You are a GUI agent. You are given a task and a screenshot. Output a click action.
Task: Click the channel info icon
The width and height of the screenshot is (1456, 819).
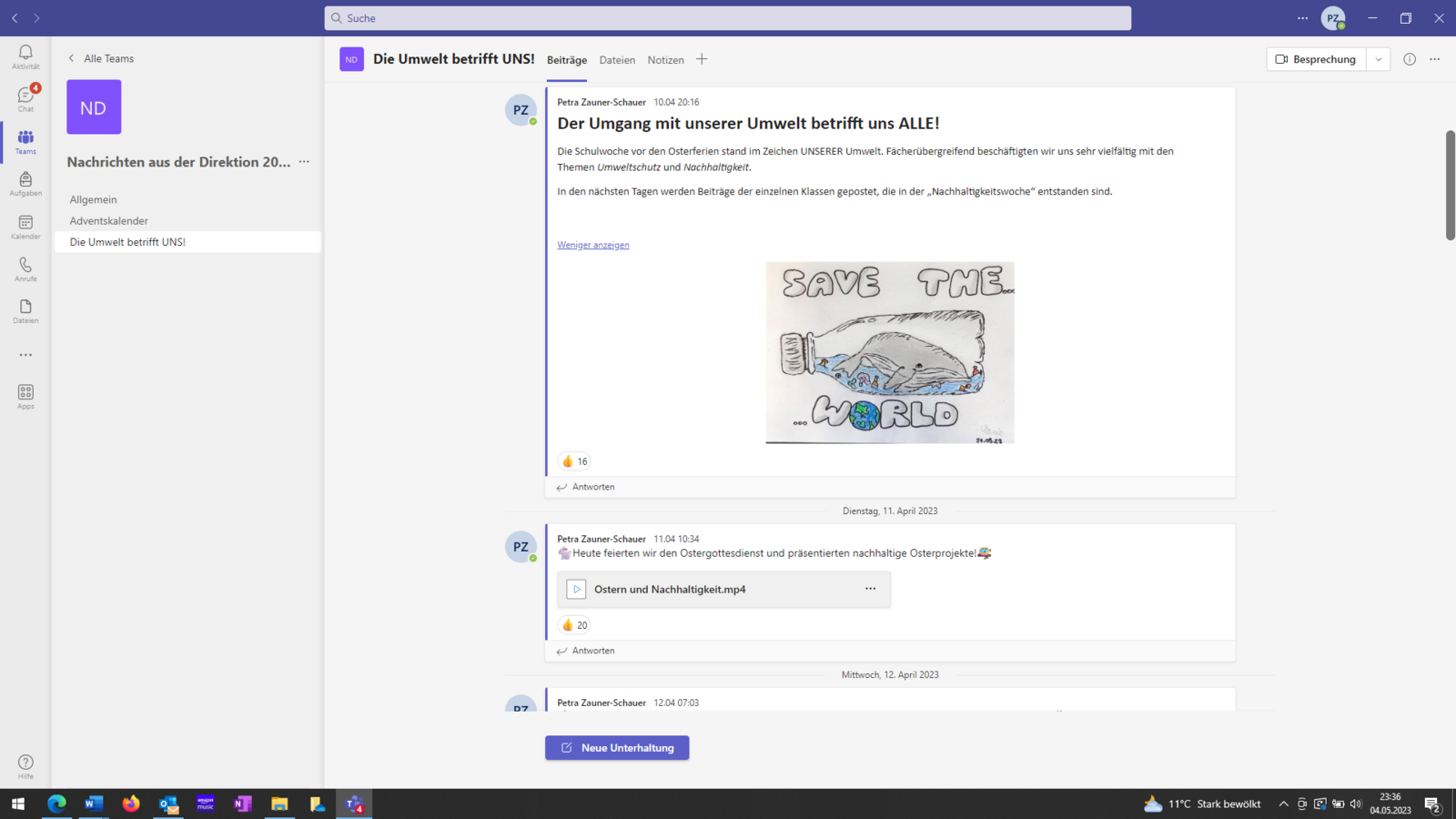pyautogui.click(x=1409, y=59)
